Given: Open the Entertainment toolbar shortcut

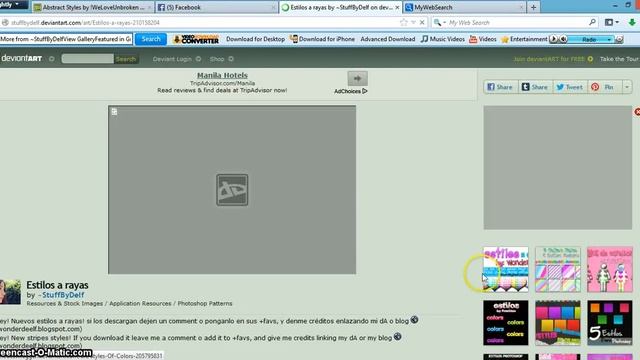Looking at the screenshot, I should [524, 39].
